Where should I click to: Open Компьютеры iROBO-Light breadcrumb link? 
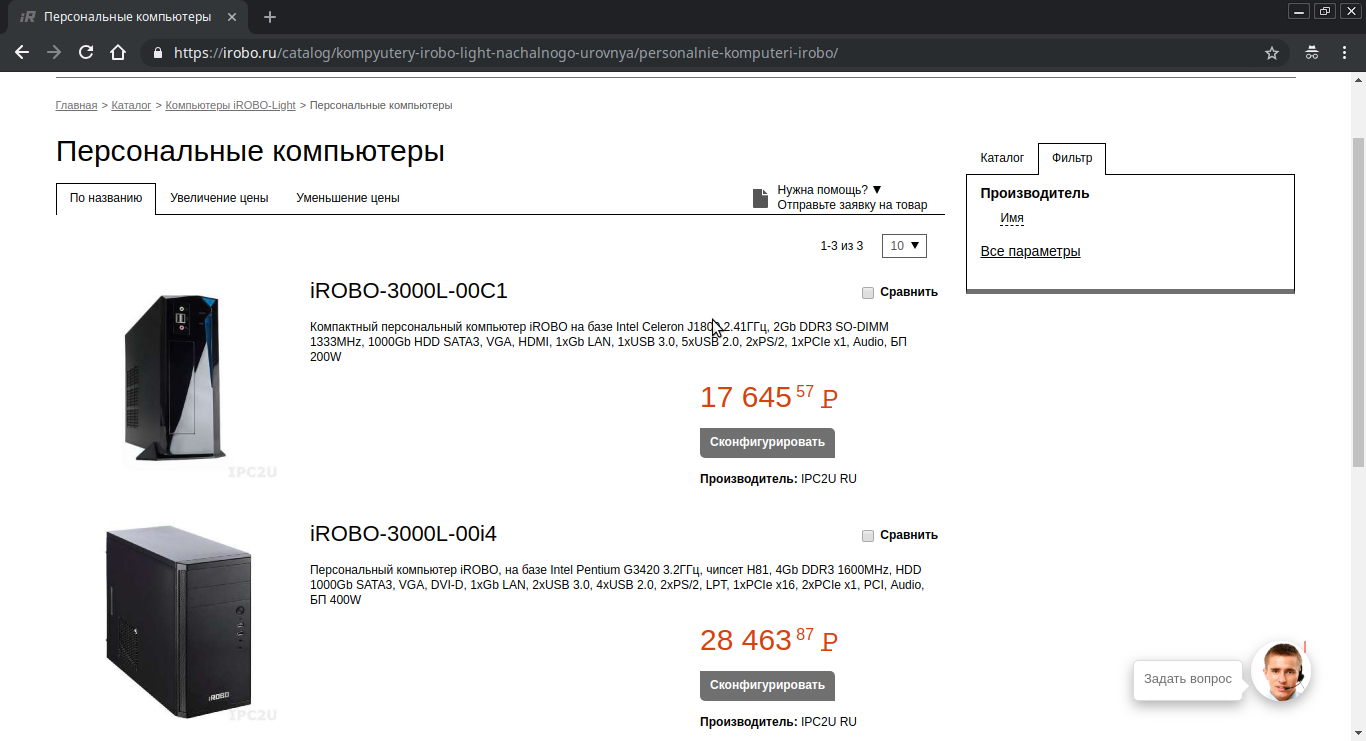[230, 105]
